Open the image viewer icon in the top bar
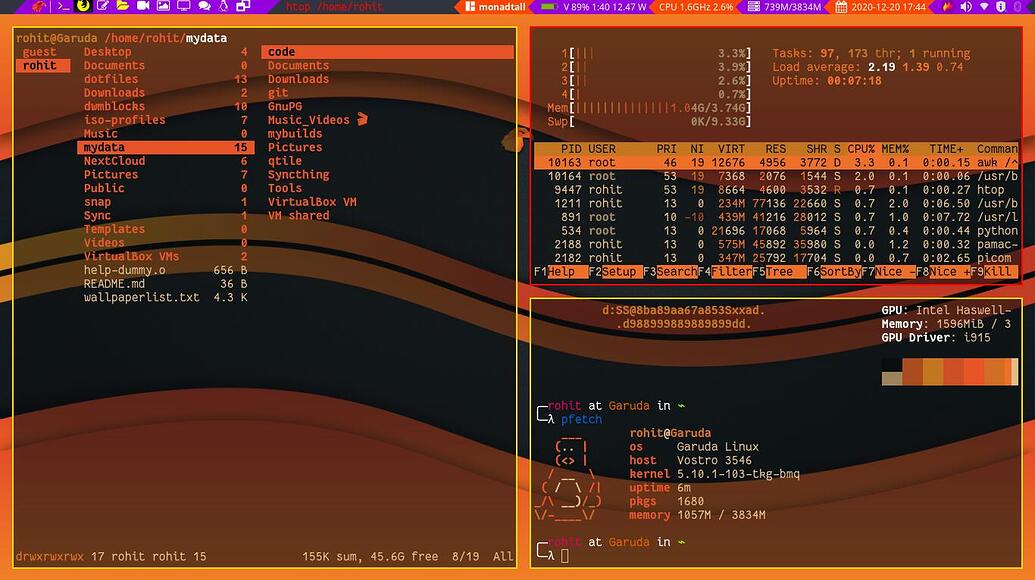The height and width of the screenshot is (580, 1035). tap(163, 7)
